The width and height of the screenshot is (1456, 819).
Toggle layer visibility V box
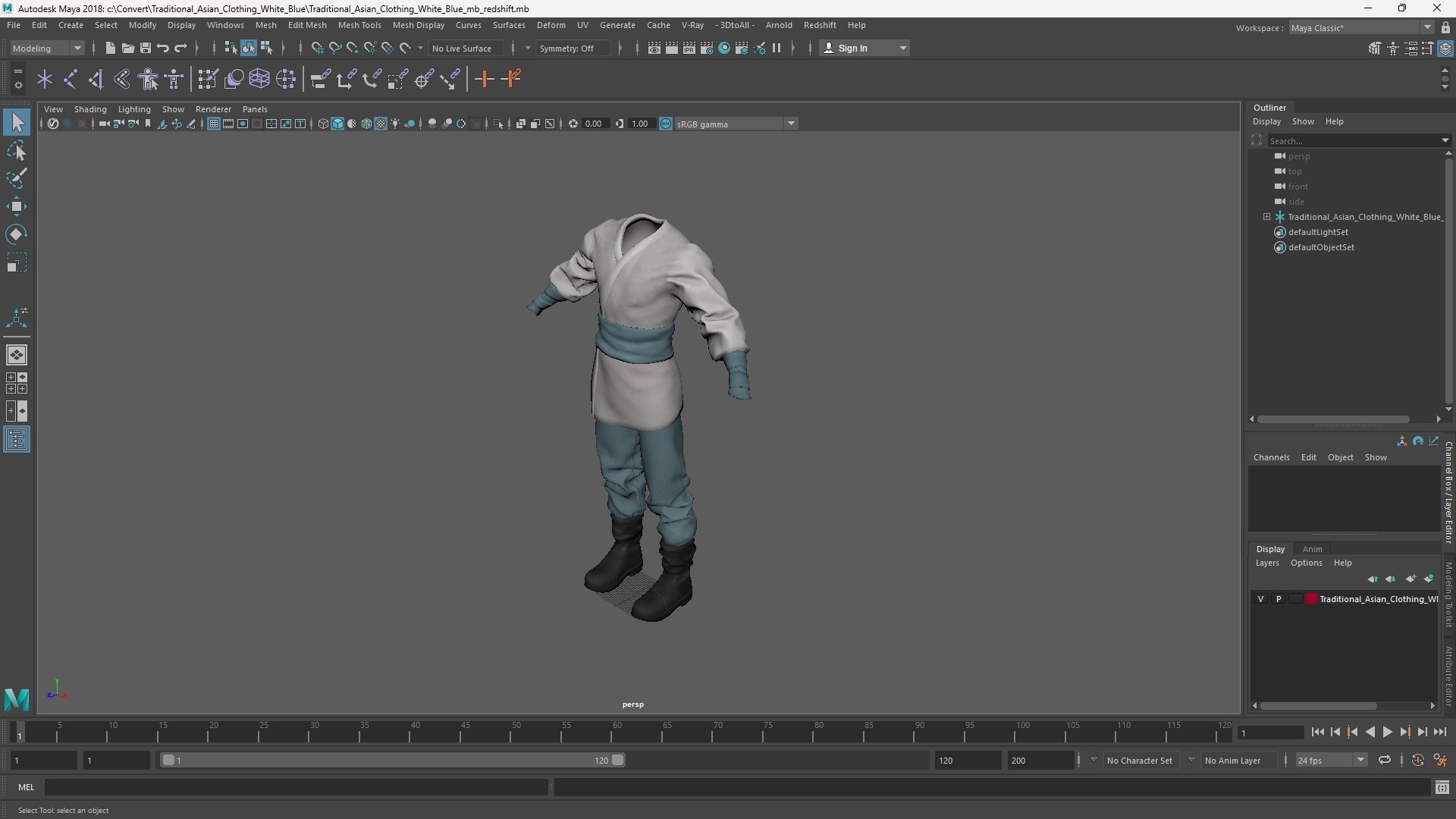(1261, 599)
